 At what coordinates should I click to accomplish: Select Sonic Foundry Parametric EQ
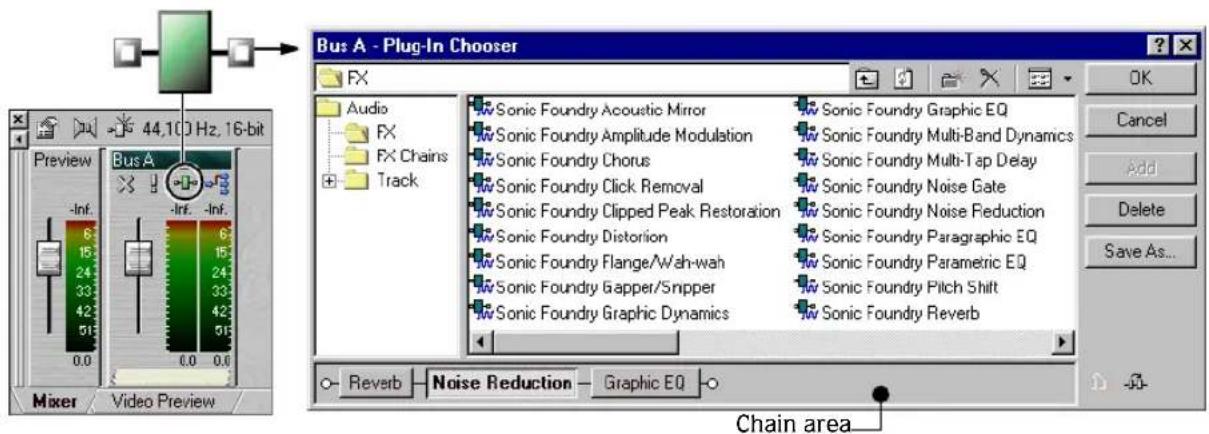(923, 262)
